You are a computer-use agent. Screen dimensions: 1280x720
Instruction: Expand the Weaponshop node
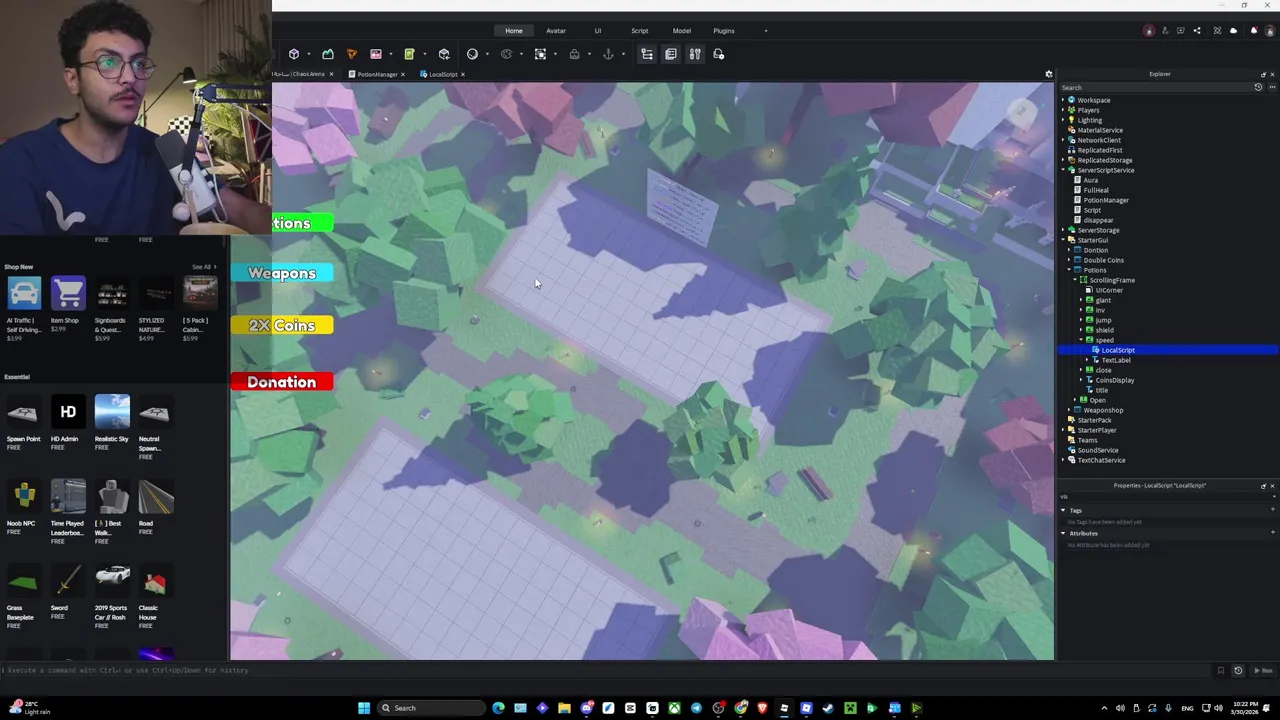[1069, 410]
